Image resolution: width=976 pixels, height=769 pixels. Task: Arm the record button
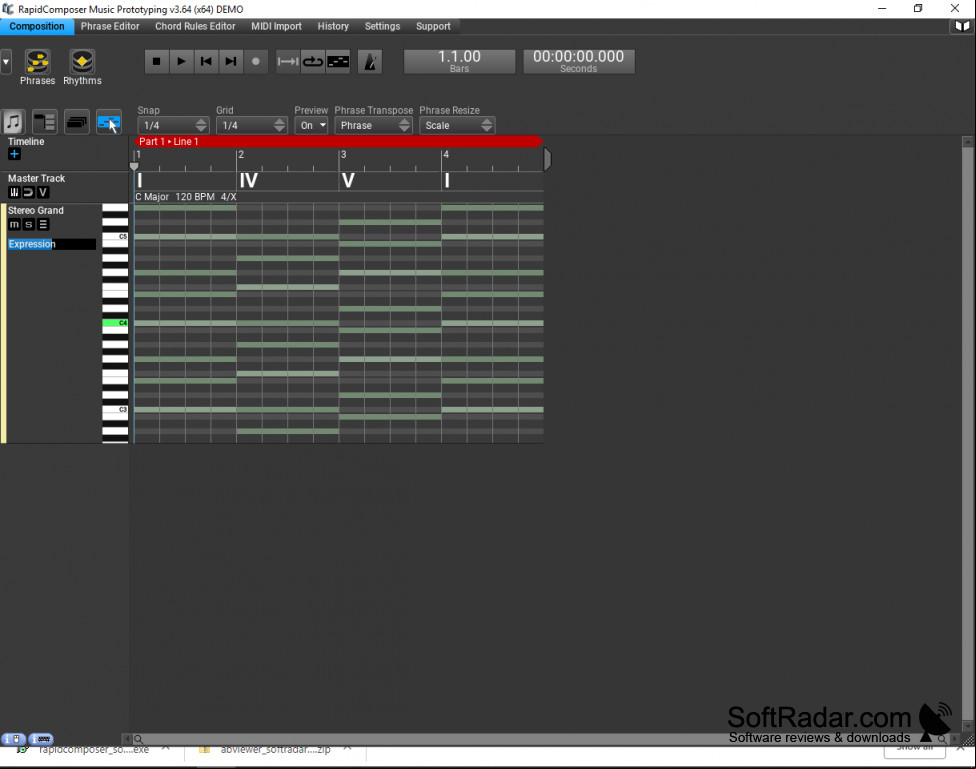(256, 61)
